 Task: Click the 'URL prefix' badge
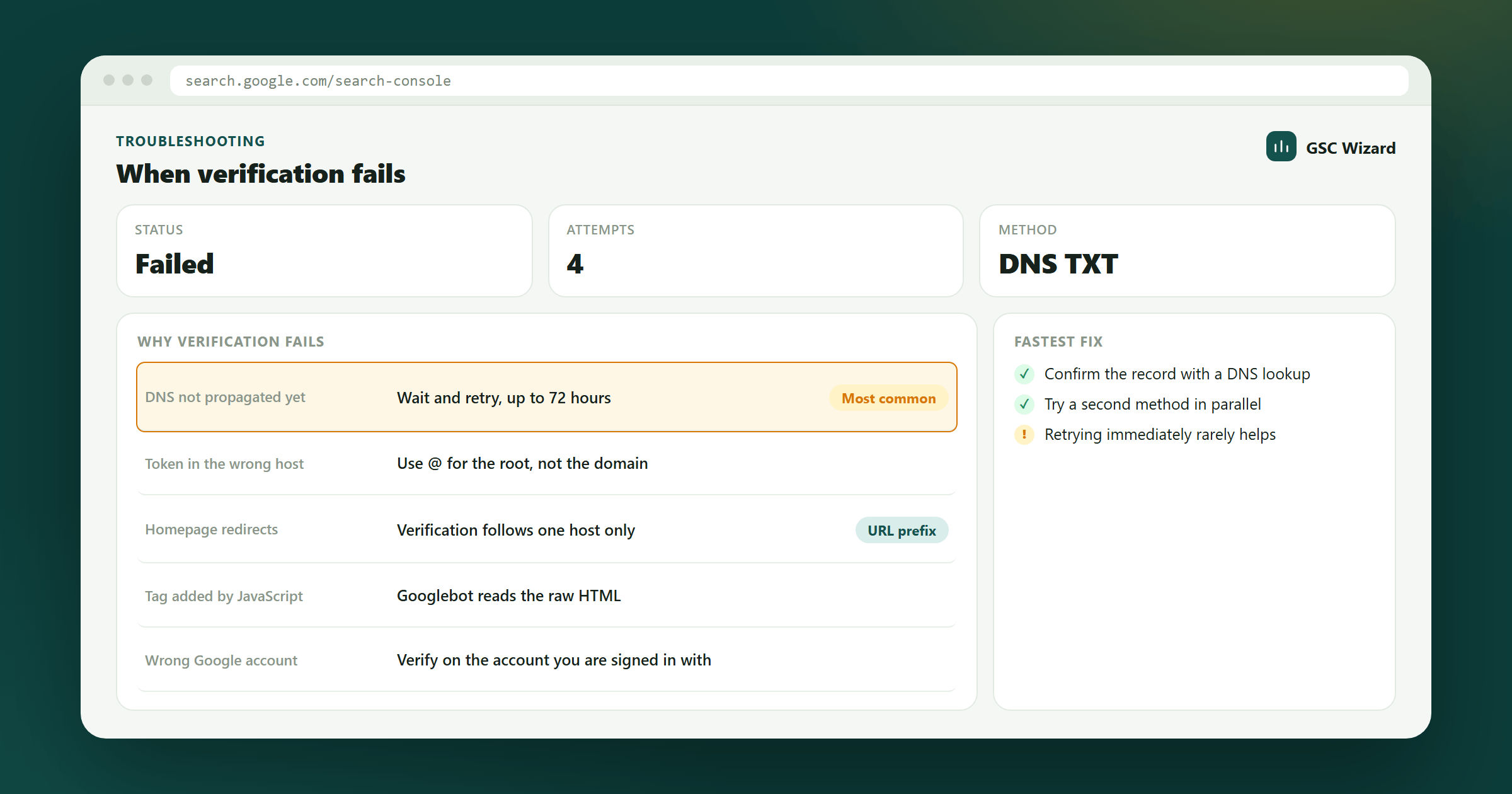click(902, 531)
